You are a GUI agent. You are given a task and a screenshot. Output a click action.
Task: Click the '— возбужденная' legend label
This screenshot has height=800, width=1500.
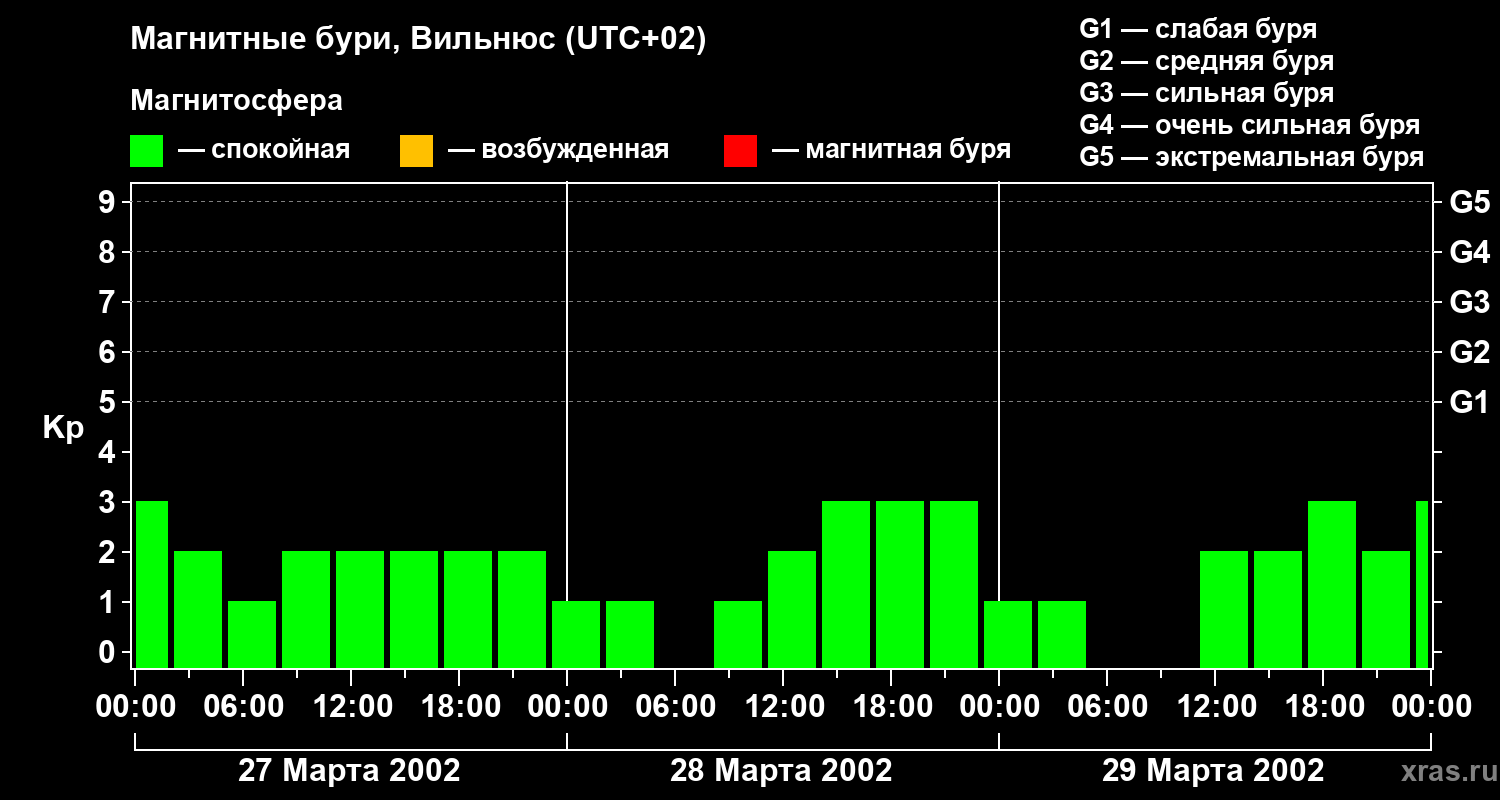coord(558,150)
